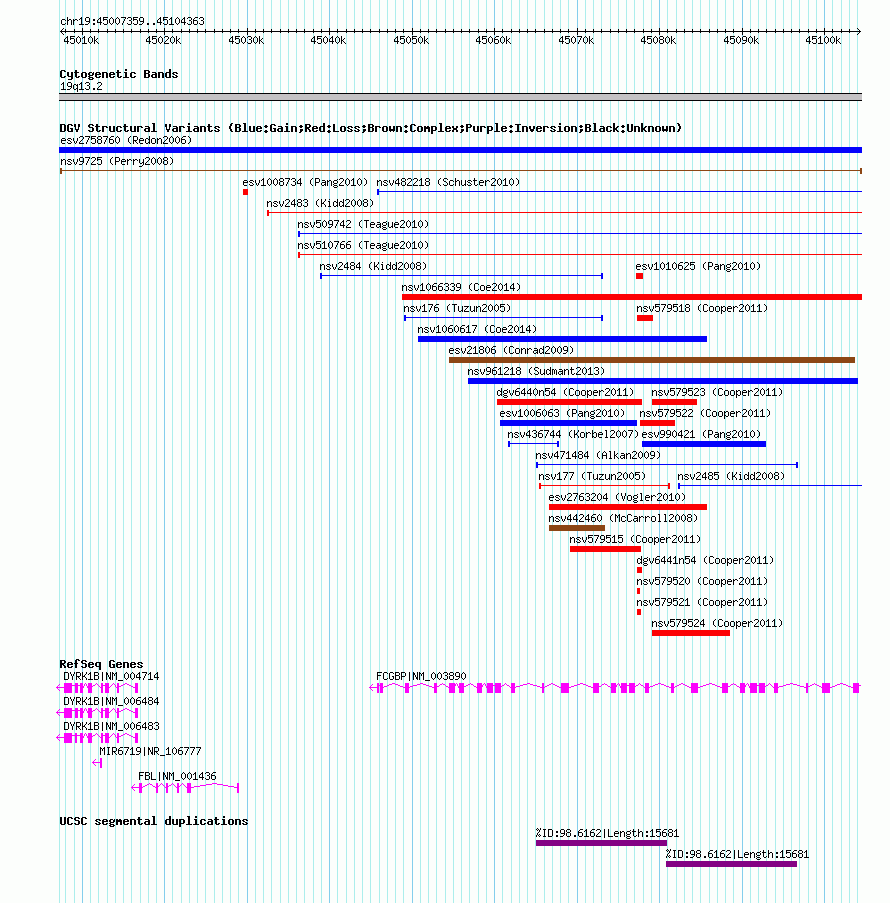Click the nsv510766 (Teague2010) label
This screenshot has width=890, height=903.
pyautogui.click(x=363, y=245)
